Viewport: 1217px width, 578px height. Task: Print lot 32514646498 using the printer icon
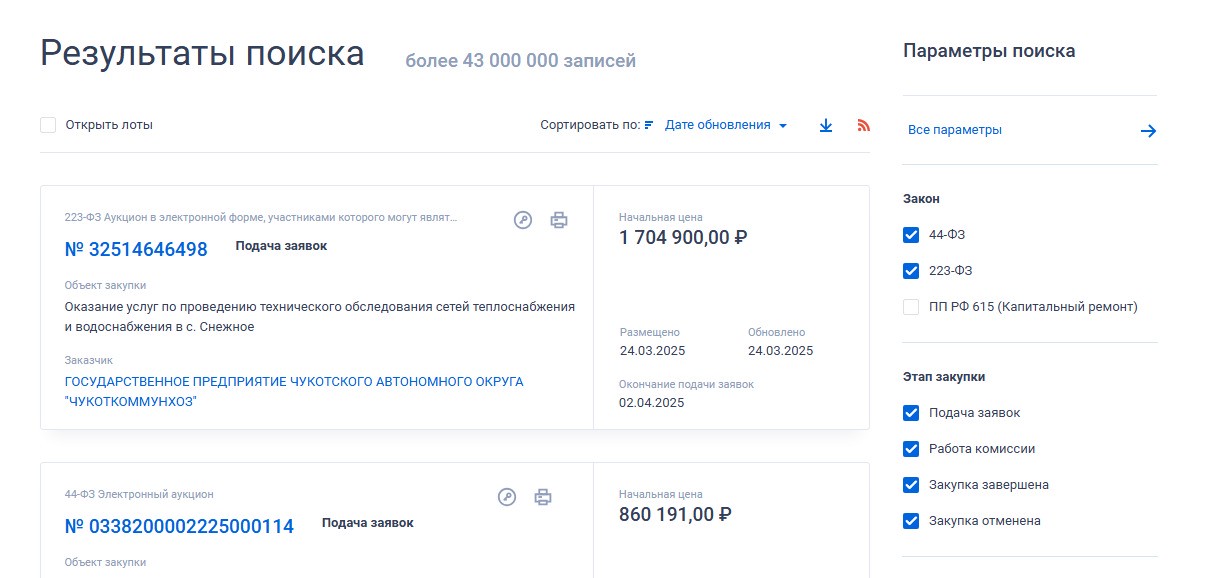559,220
